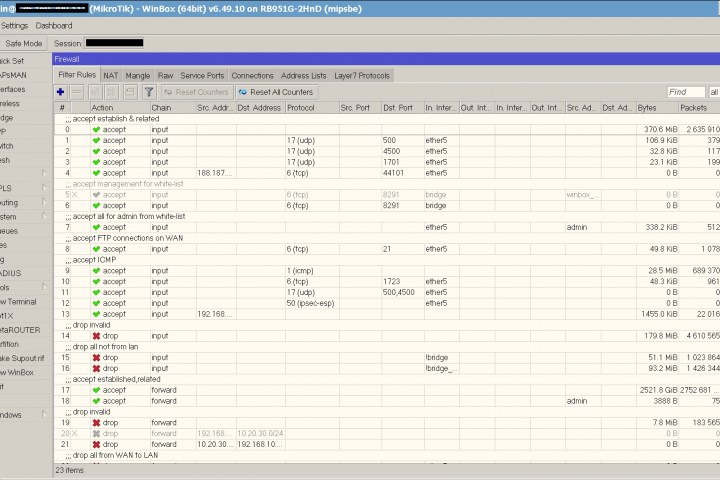
Task: Open the Dashboard menu
Action: [54, 26]
